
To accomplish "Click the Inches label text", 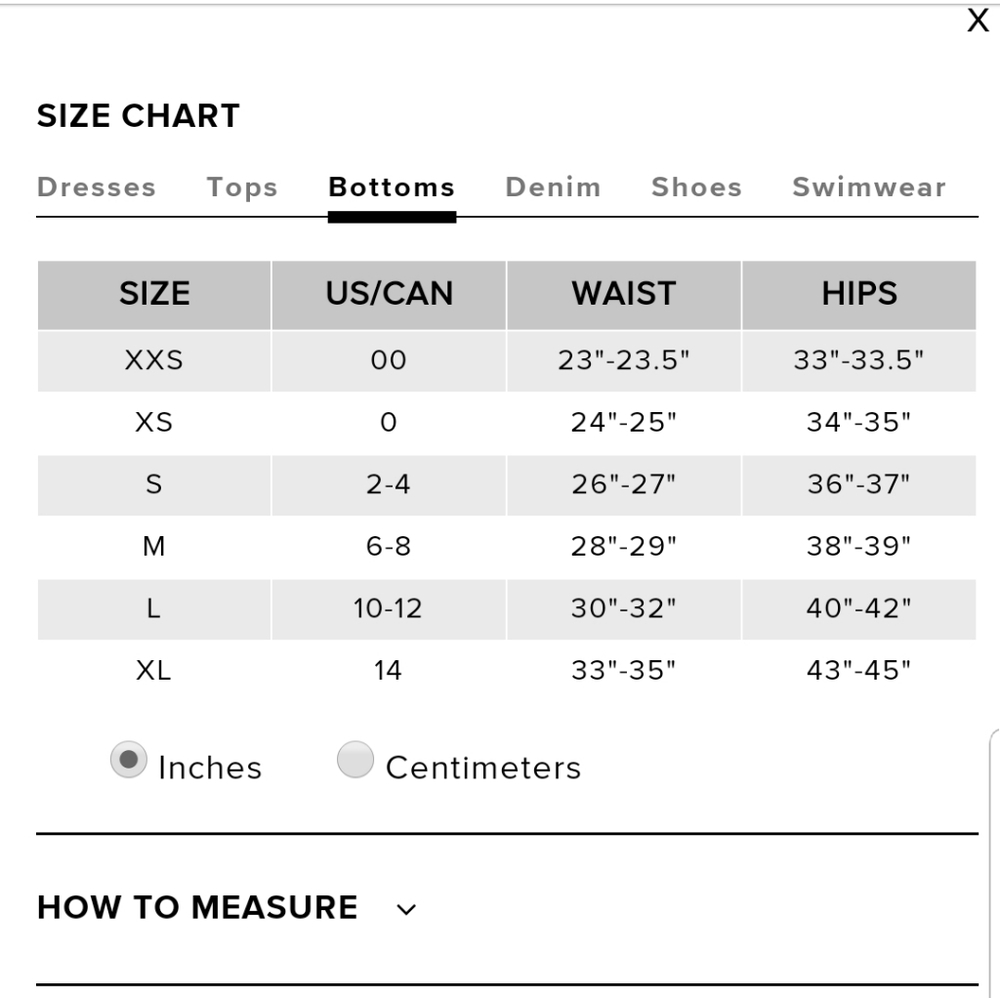I will 210,768.
